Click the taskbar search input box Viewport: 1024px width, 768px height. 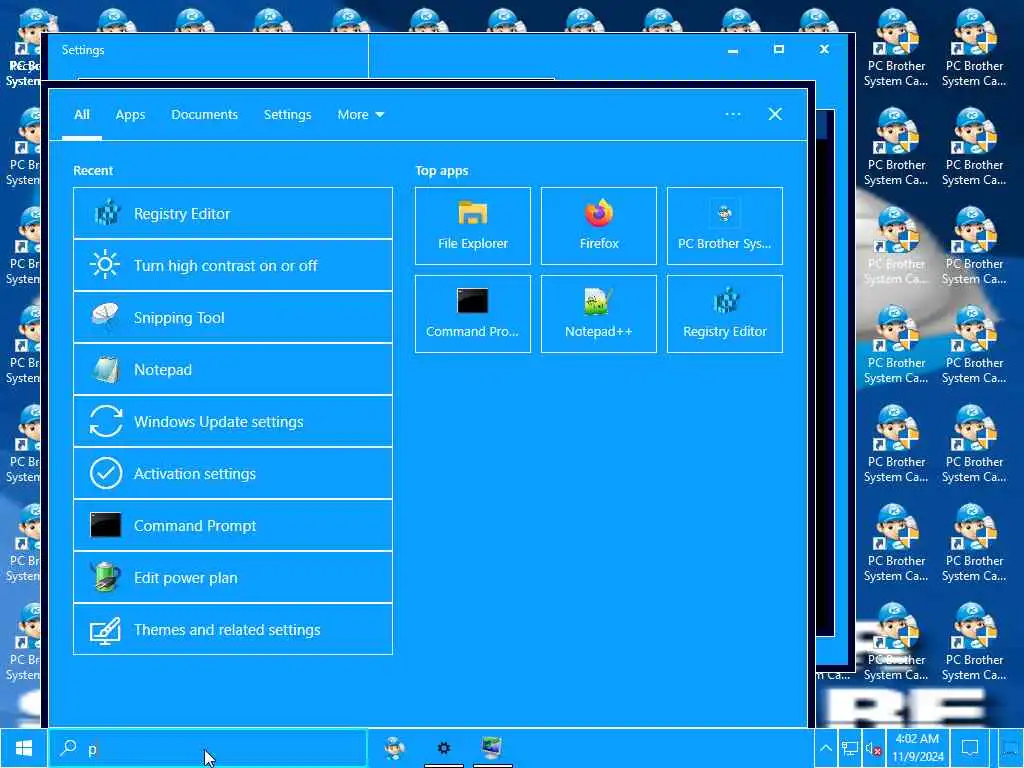click(x=208, y=748)
